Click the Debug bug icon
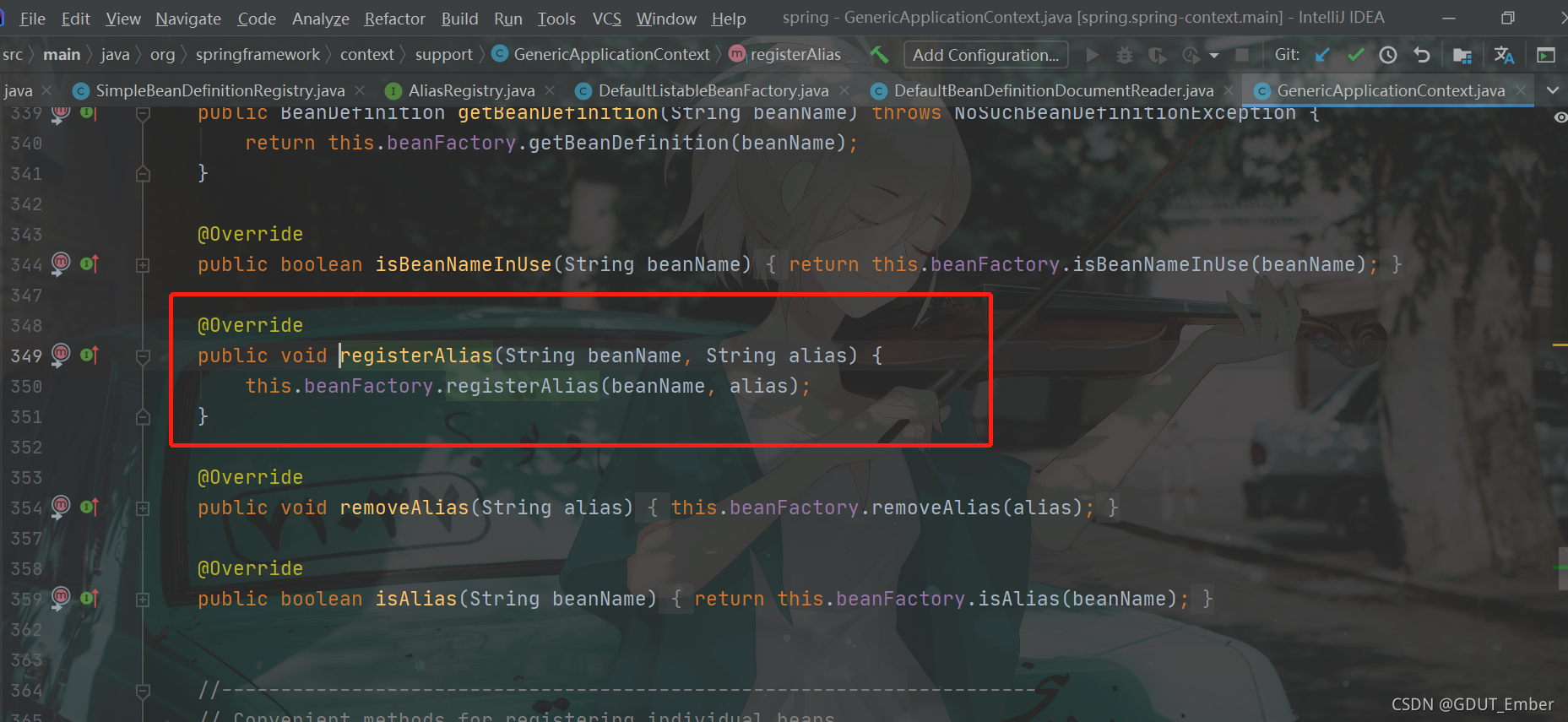 [1125, 55]
